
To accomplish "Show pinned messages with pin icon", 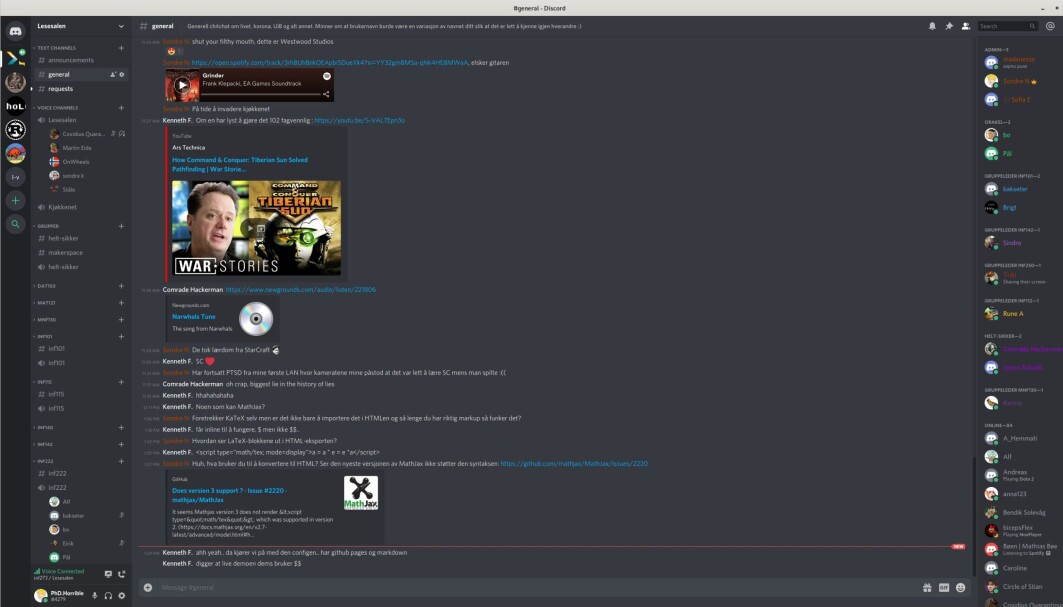I will pyautogui.click(x=949, y=26).
